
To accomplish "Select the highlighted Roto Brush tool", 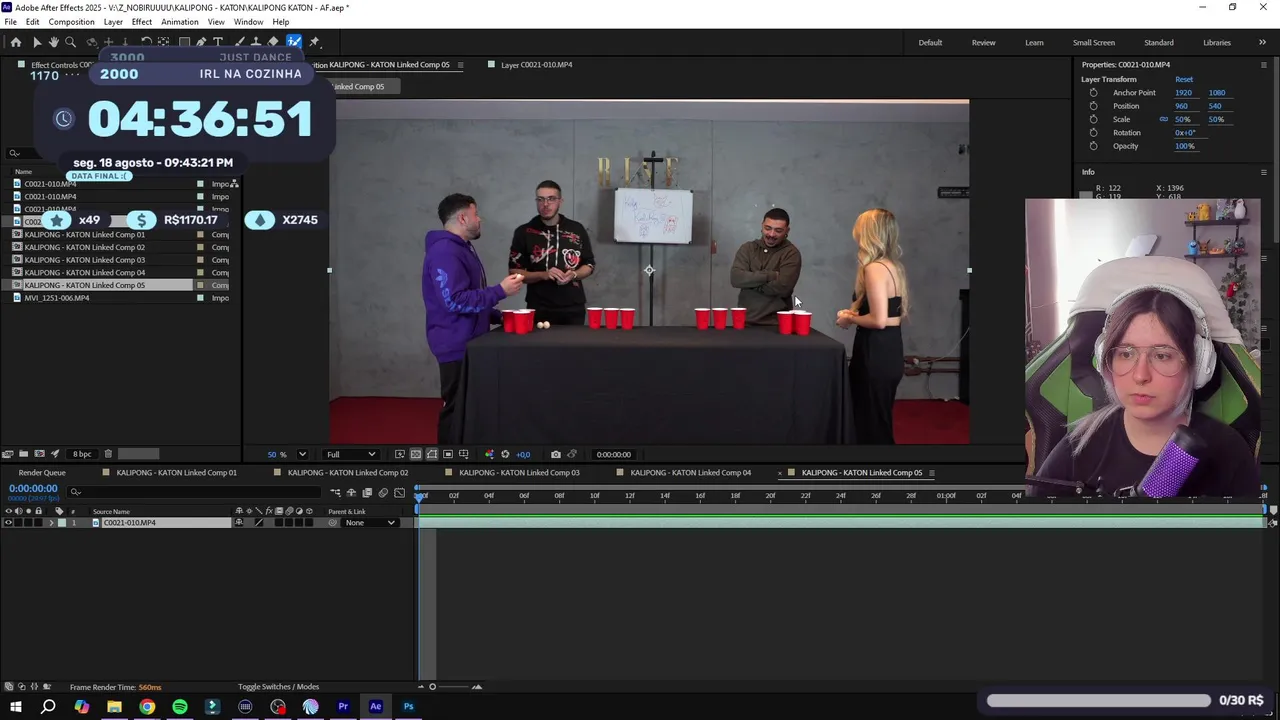I will pyautogui.click(x=294, y=42).
